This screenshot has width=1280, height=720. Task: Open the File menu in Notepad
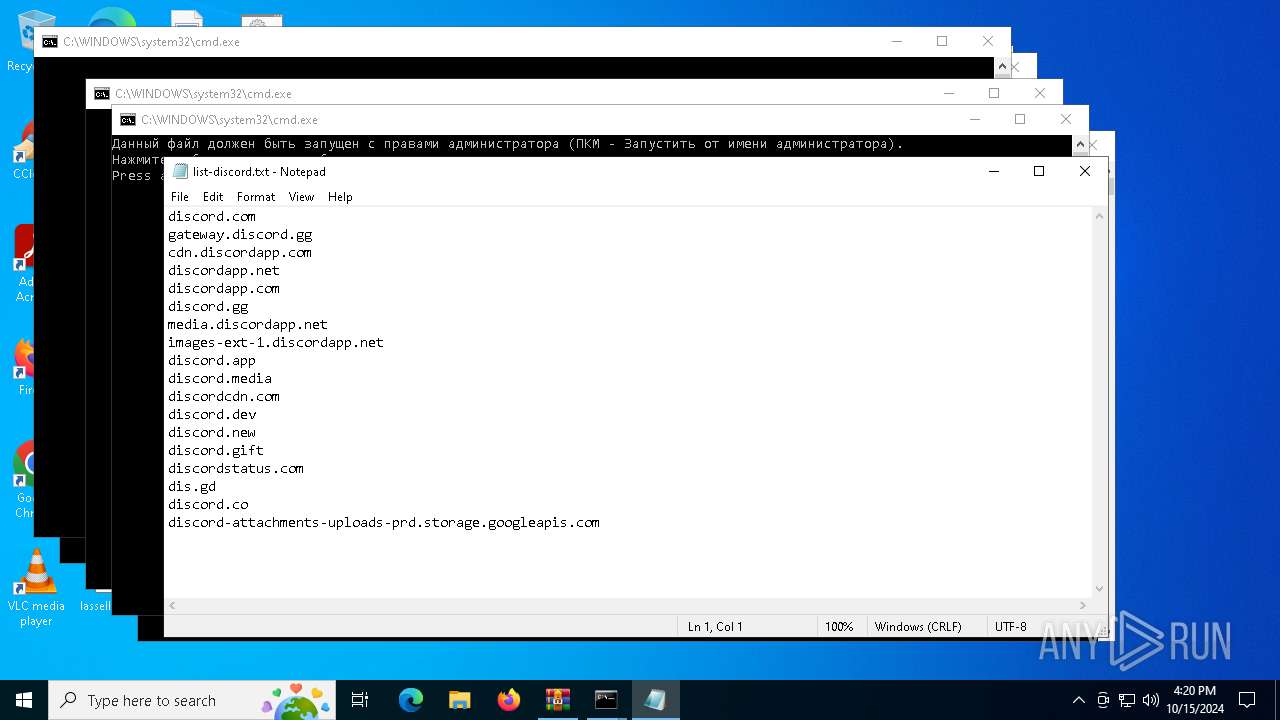[180, 197]
